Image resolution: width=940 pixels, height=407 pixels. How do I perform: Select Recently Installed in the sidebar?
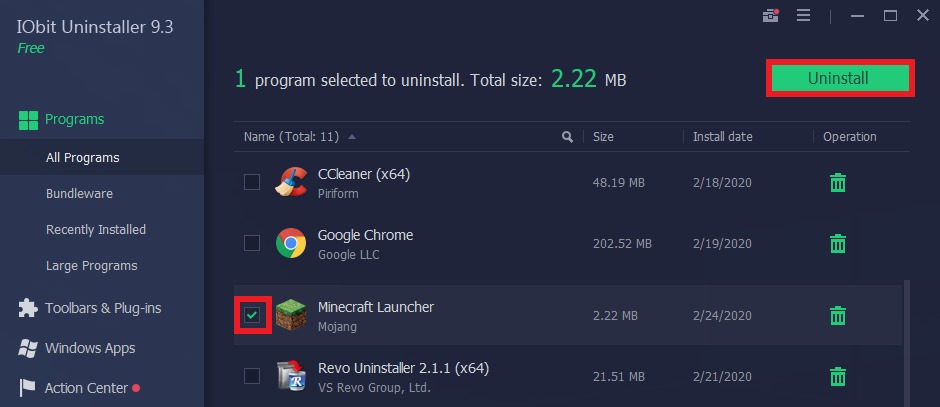[96, 230]
